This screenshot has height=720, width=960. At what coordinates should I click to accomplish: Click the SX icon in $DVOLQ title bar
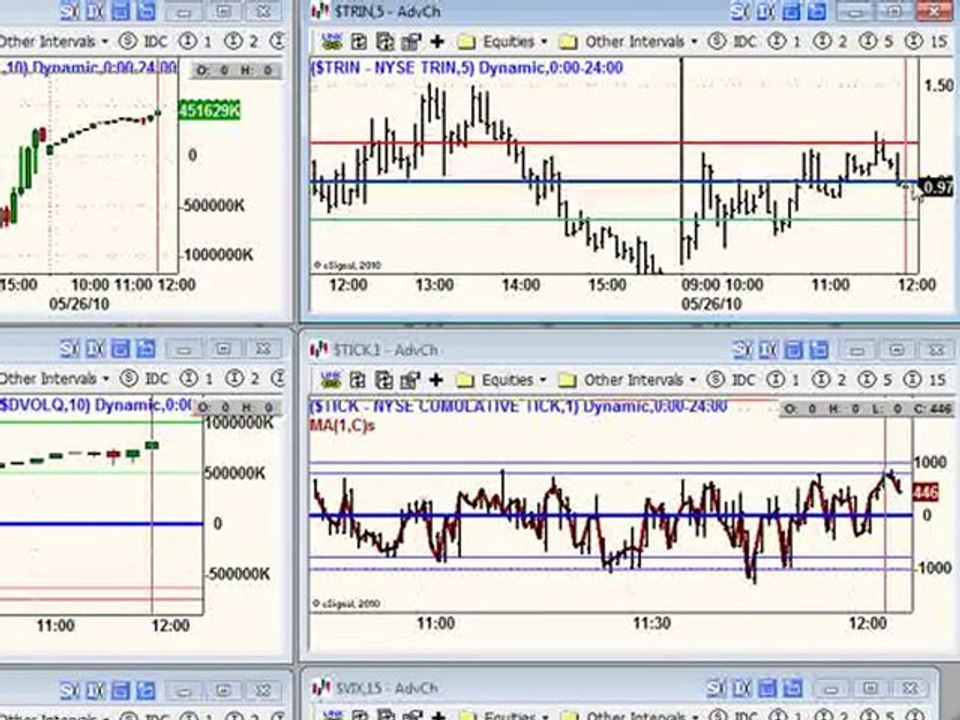[x=69, y=349]
